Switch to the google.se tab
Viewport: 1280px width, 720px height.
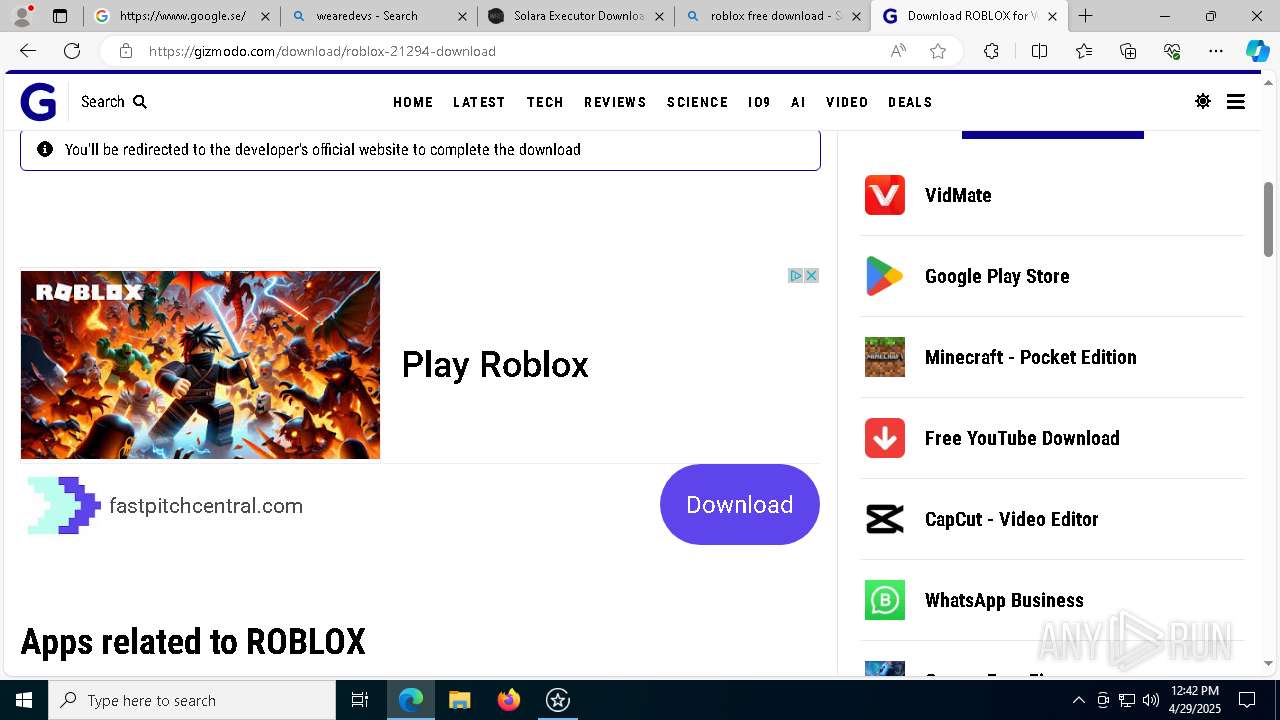[x=182, y=16]
